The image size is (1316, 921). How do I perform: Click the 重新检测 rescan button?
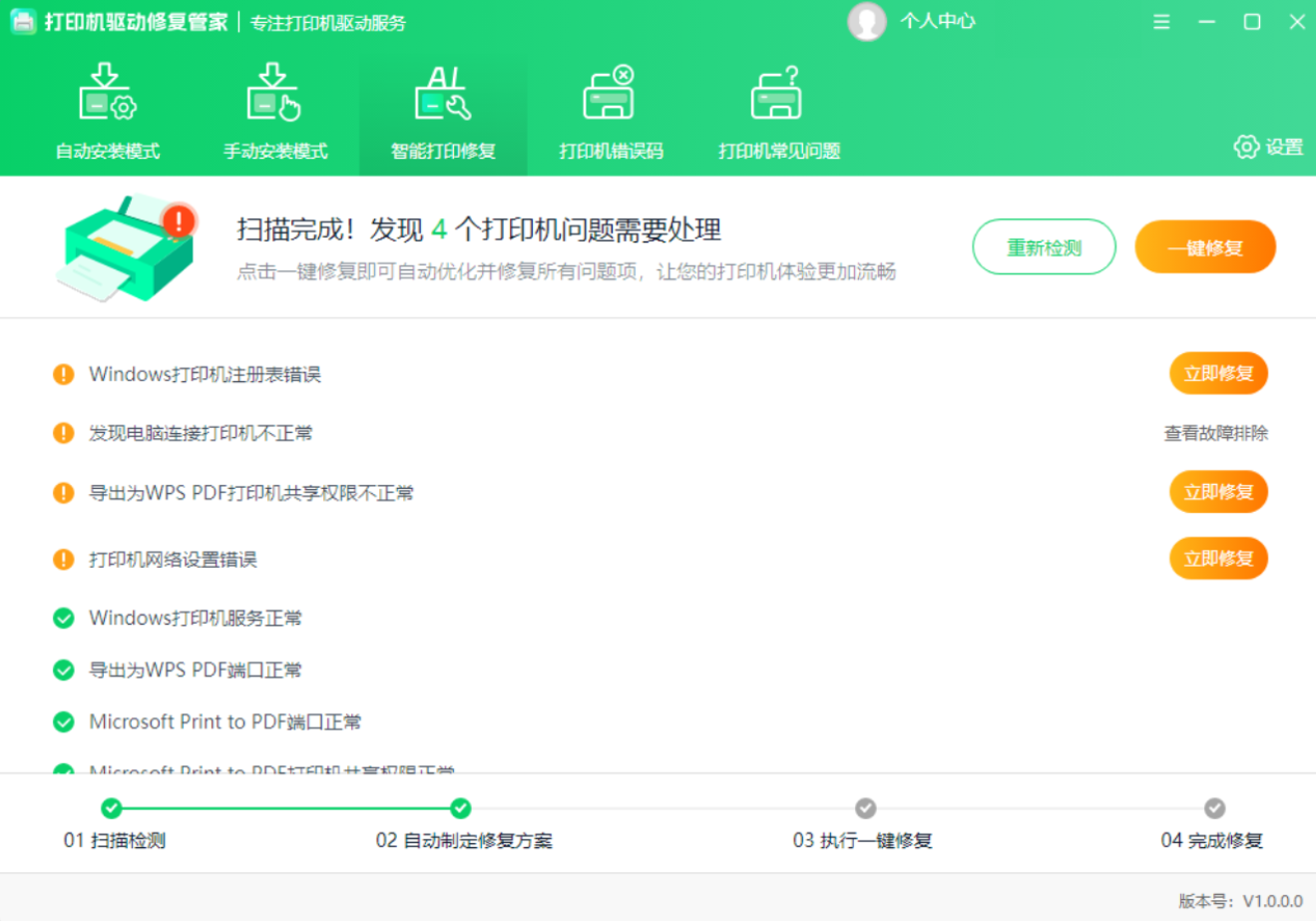pyautogui.click(x=1044, y=246)
